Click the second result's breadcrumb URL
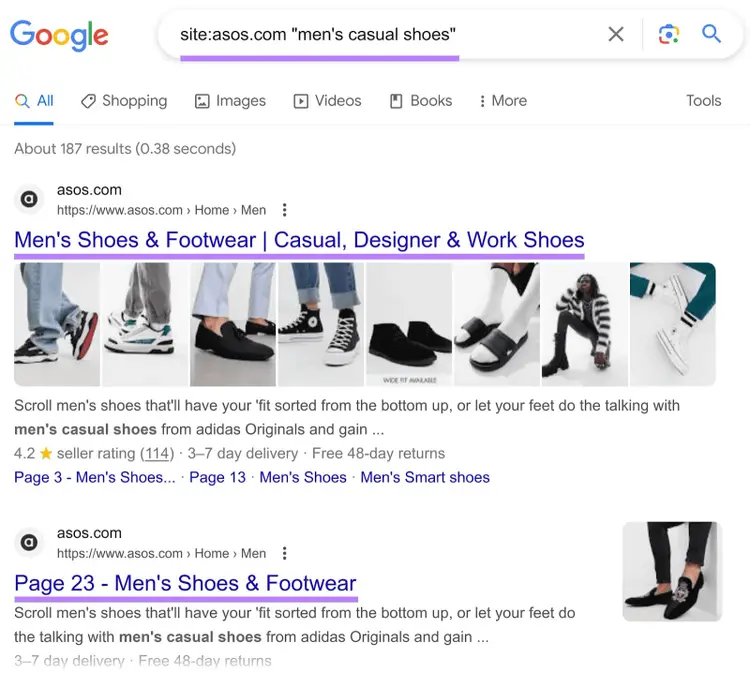This screenshot has height=673, width=750. 161,553
